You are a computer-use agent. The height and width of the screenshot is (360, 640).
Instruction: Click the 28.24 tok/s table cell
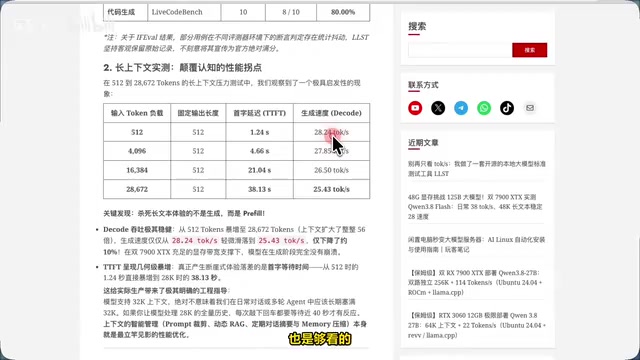331,132
